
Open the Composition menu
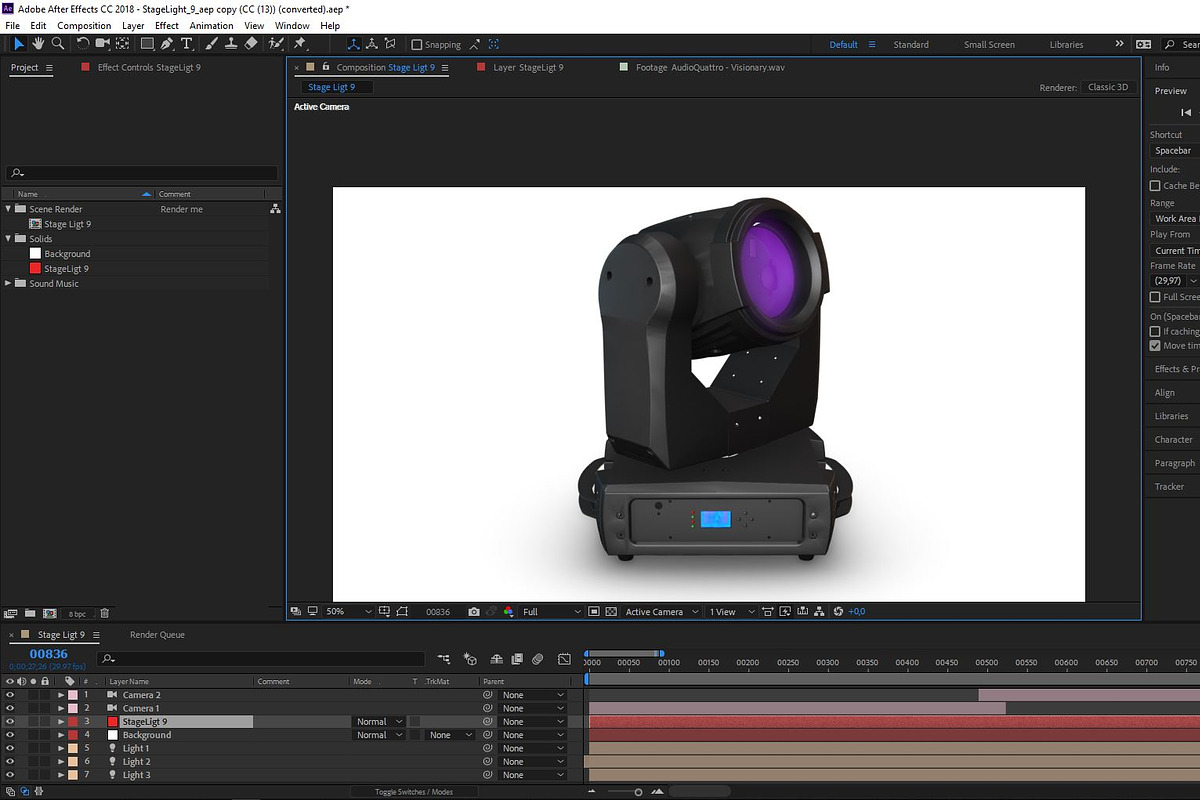click(84, 26)
